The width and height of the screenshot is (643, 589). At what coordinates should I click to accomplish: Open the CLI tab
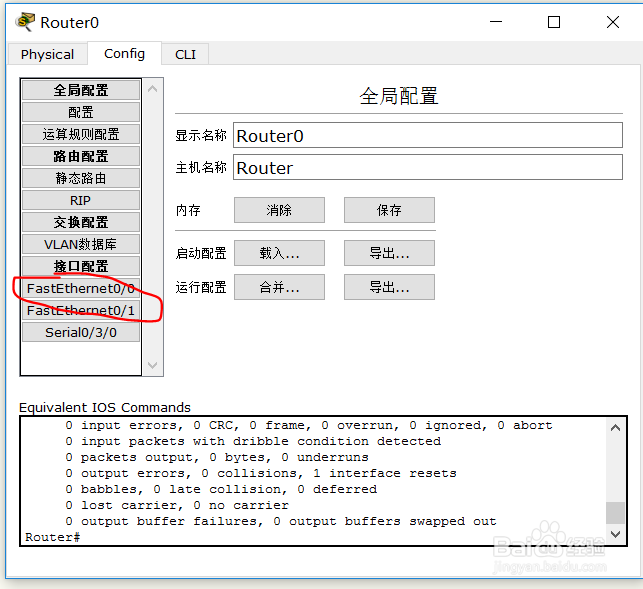[185, 54]
